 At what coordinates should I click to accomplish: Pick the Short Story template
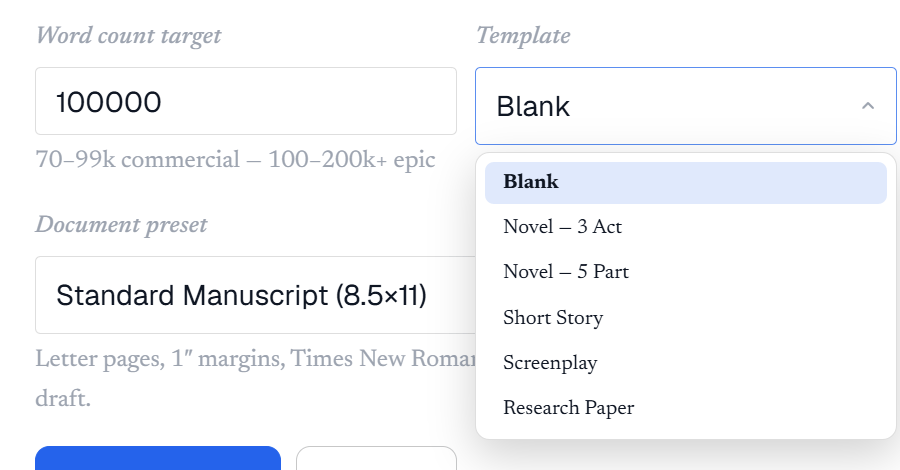click(686, 317)
